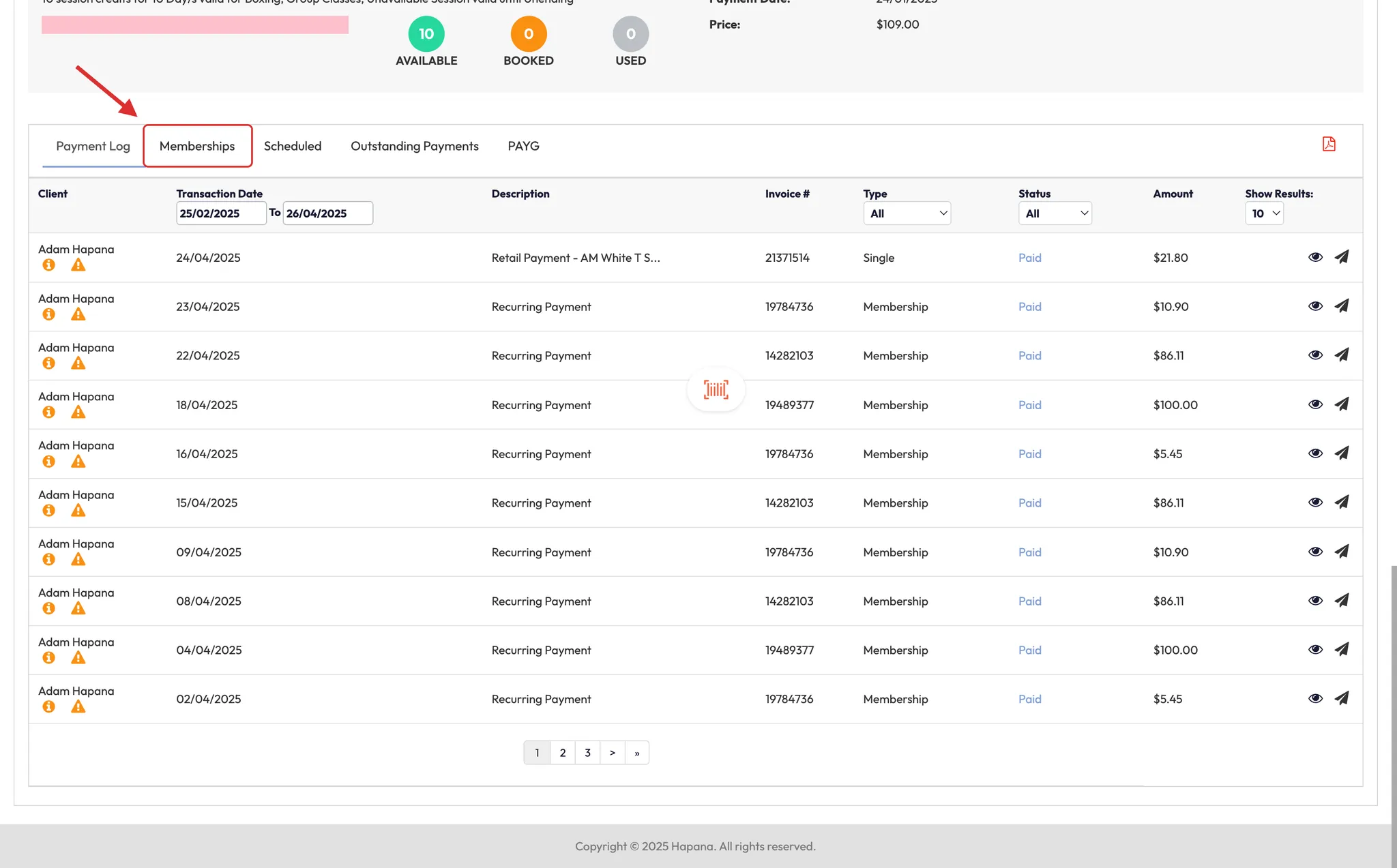This screenshot has width=1397, height=868.
Task: Send the 18/04/2025 $100.00 payment receipt
Action: point(1341,404)
